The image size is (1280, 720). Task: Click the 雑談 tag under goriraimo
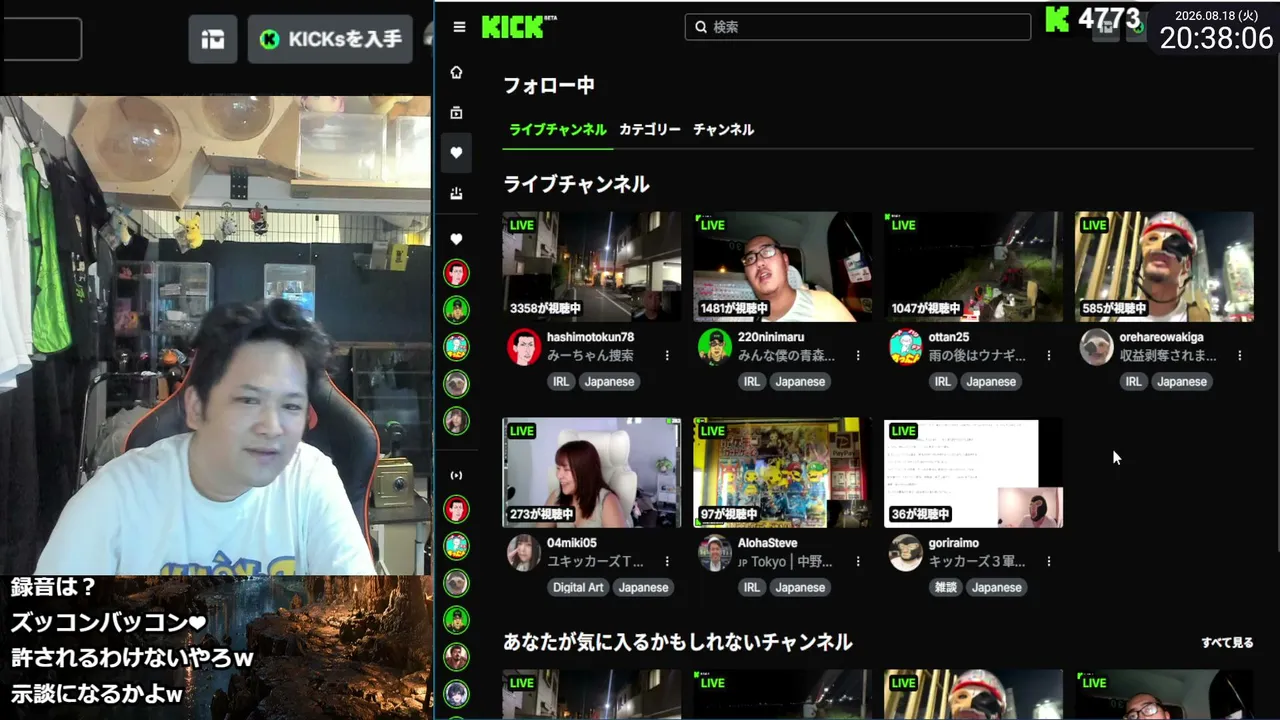click(x=946, y=587)
